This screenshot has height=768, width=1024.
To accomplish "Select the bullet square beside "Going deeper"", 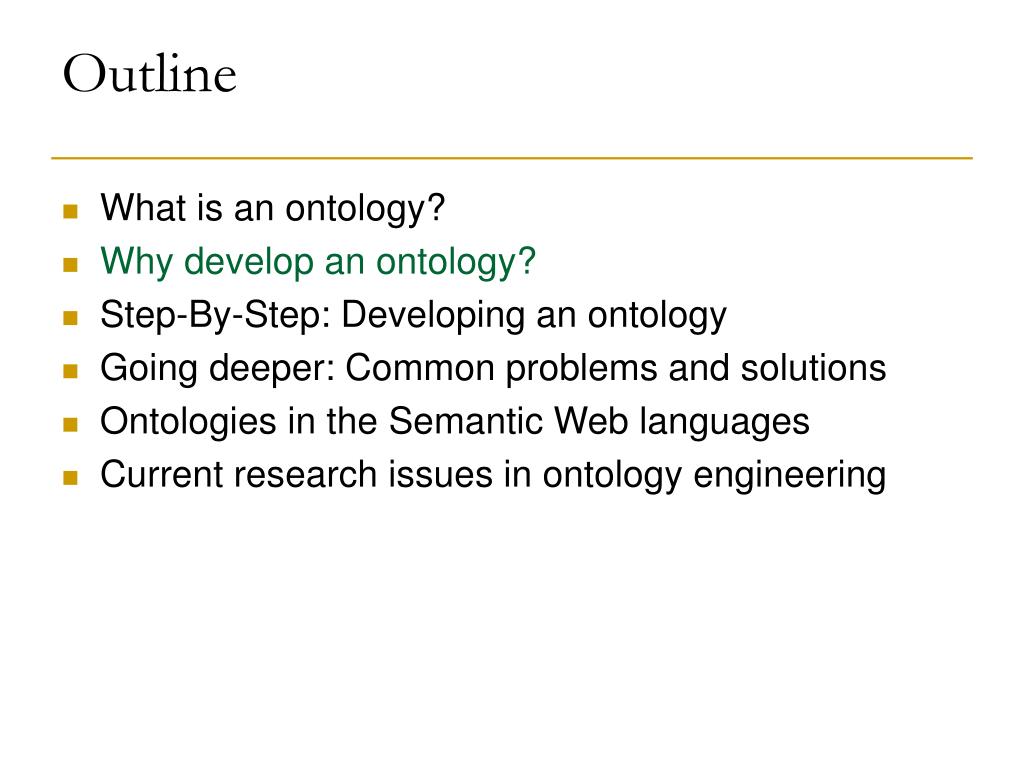I will coord(71,371).
